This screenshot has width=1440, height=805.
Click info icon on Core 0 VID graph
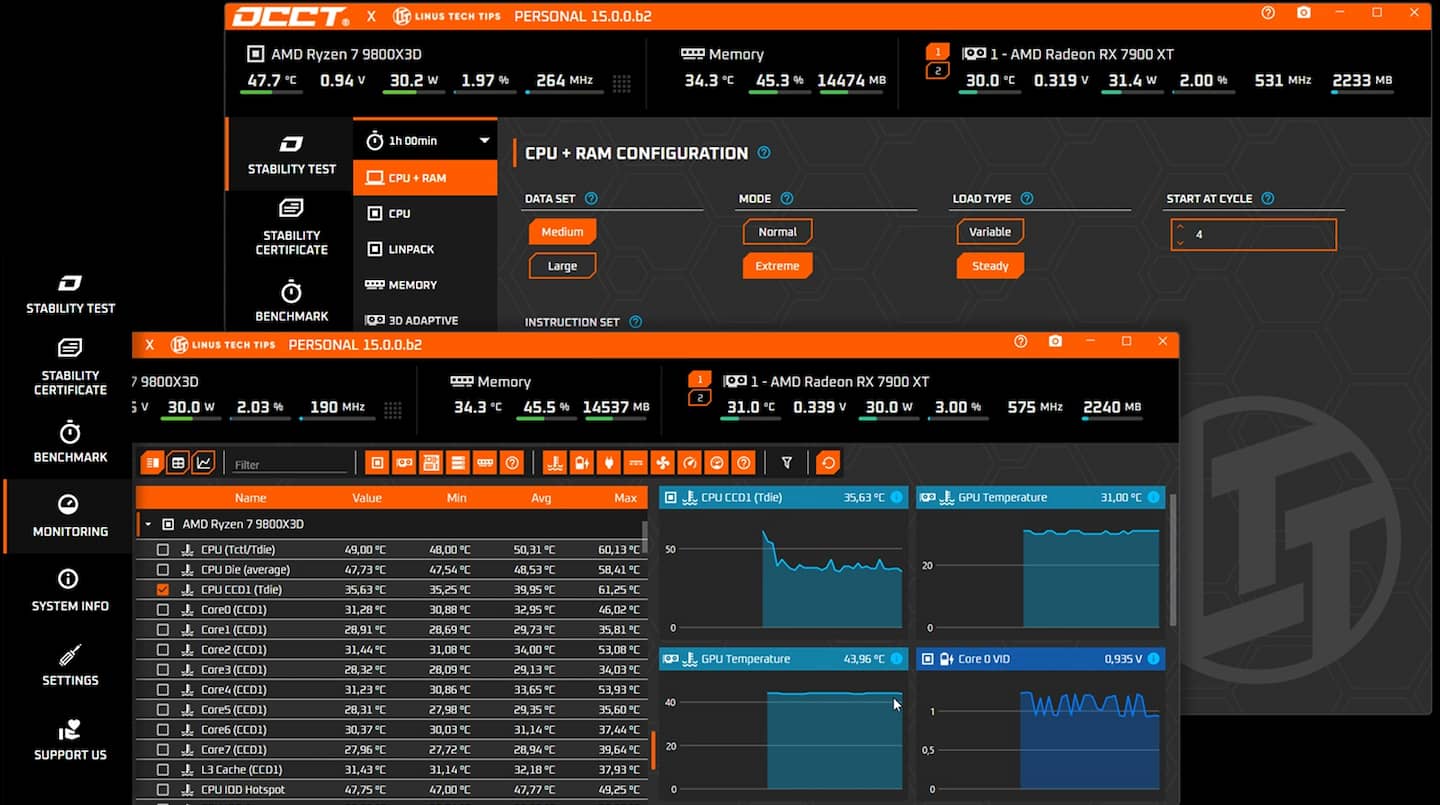click(x=1153, y=659)
